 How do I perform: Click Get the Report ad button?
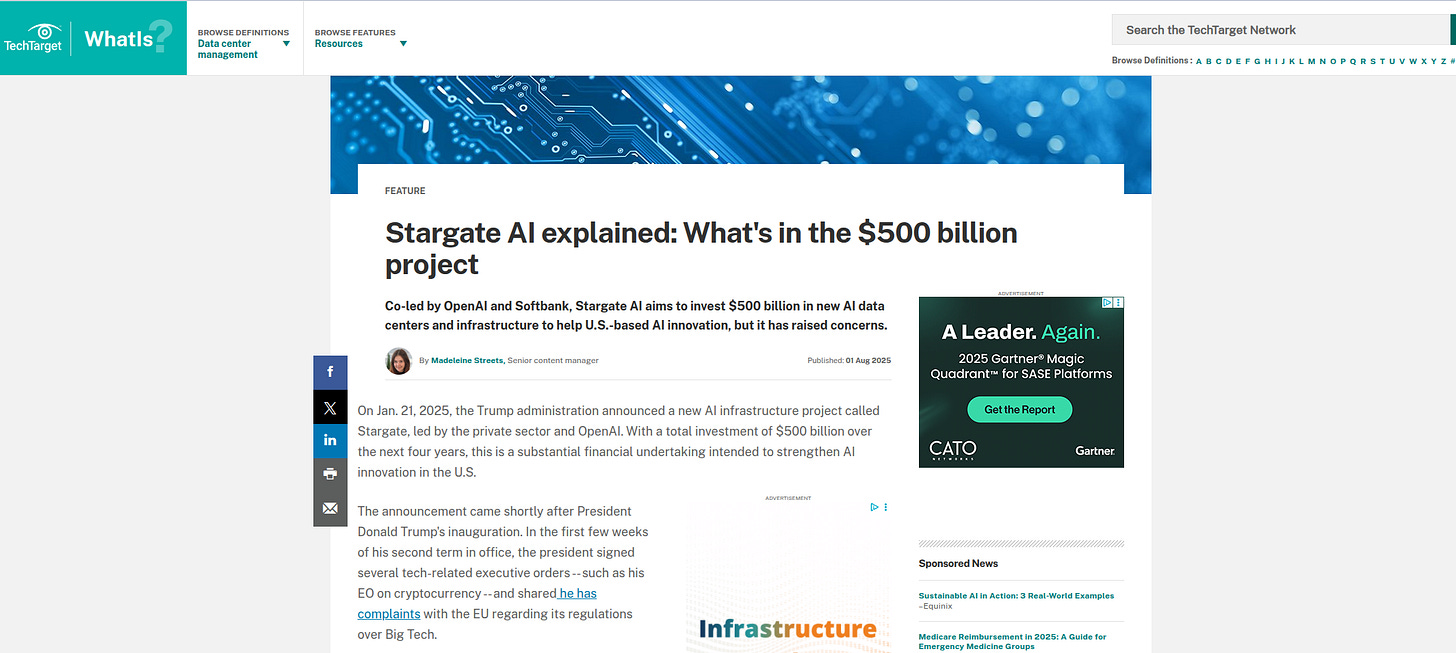coord(1019,409)
